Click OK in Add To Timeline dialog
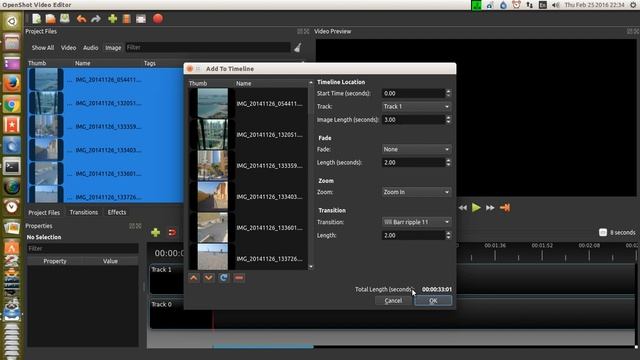Screen dimensions: 640x360 (x=433, y=301)
